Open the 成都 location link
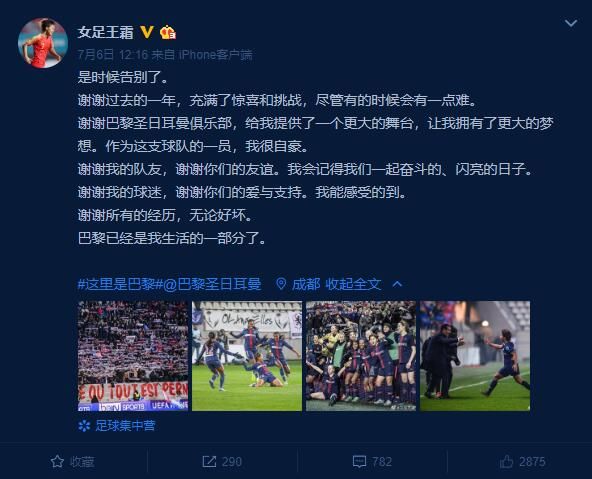This screenshot has width=592, height=479. [x=306, y=284]
